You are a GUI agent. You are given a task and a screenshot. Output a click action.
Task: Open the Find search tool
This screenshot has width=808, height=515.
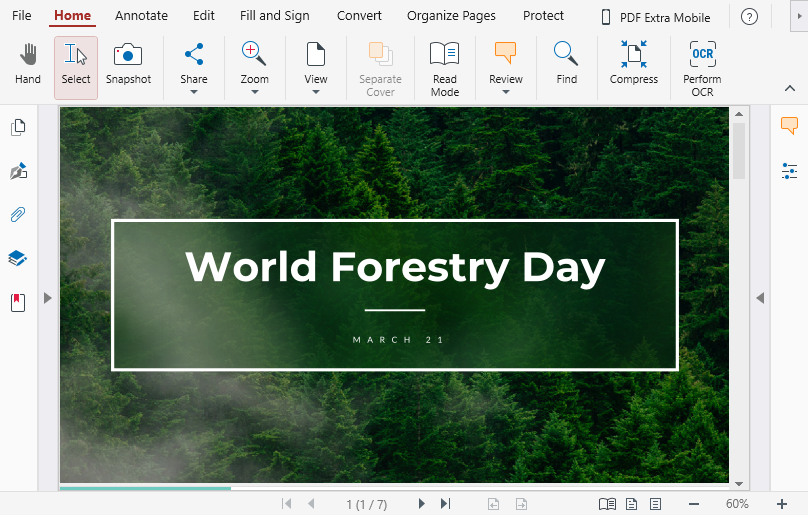(566, 65)
